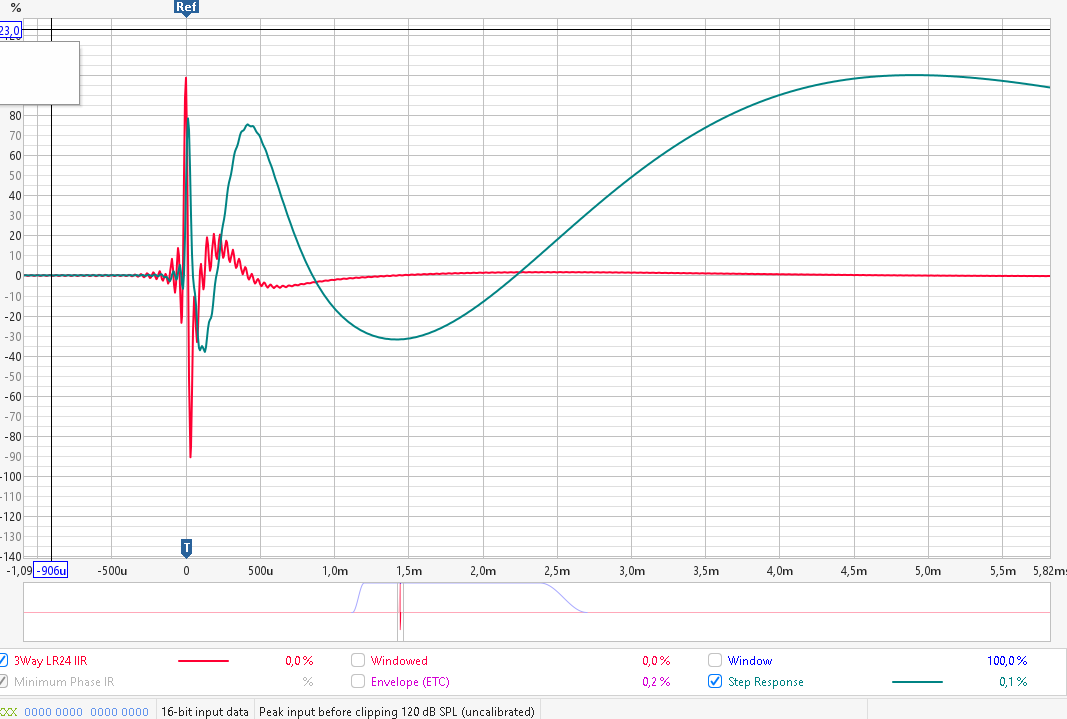Click the Window 100,0 % value
Screen dimensions: 1067x719
pos(1007,661)
